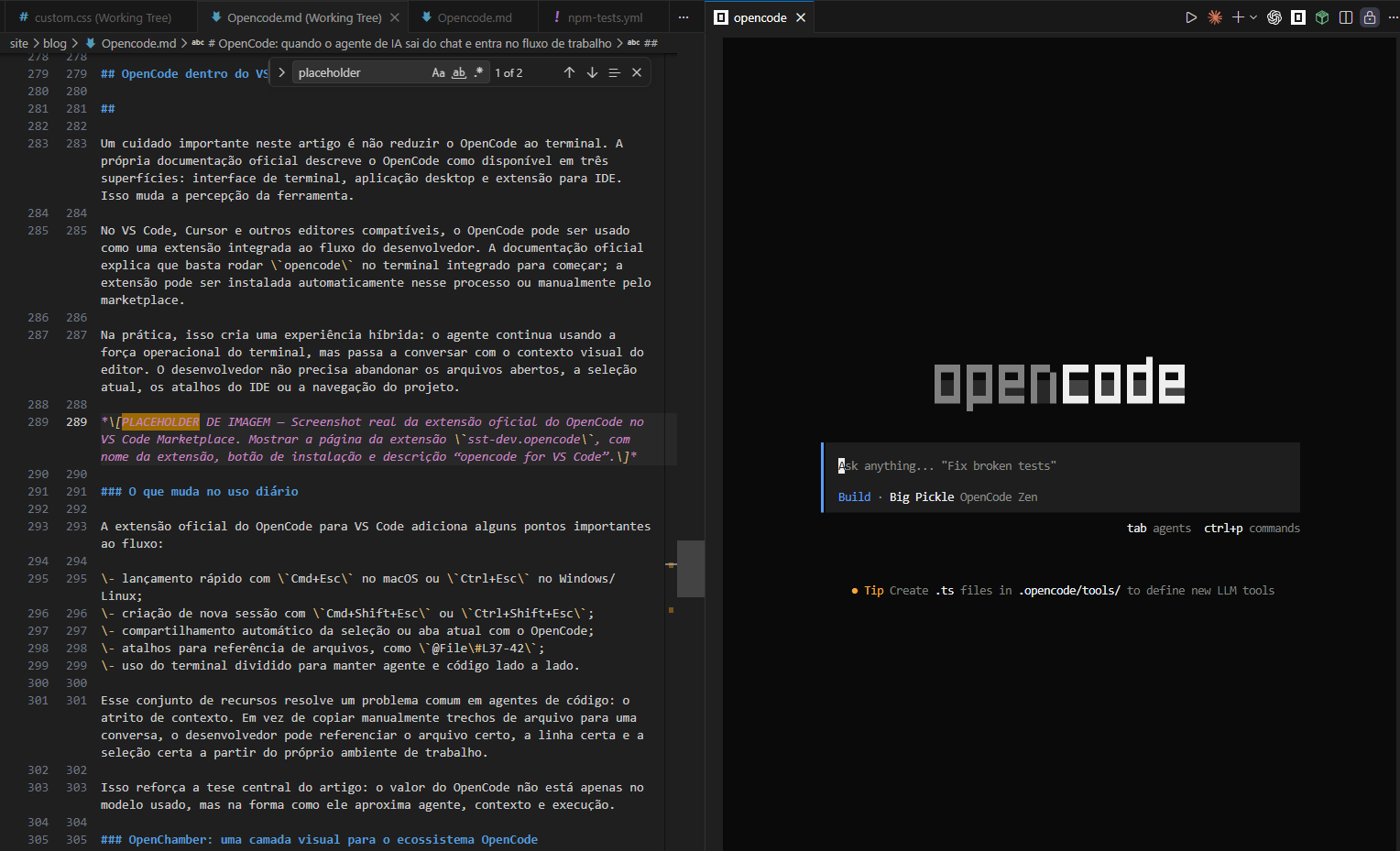Open the ChatGPT knot-shaped icon
Viewport: 1400px width, 851px height.
(1274, 17)
